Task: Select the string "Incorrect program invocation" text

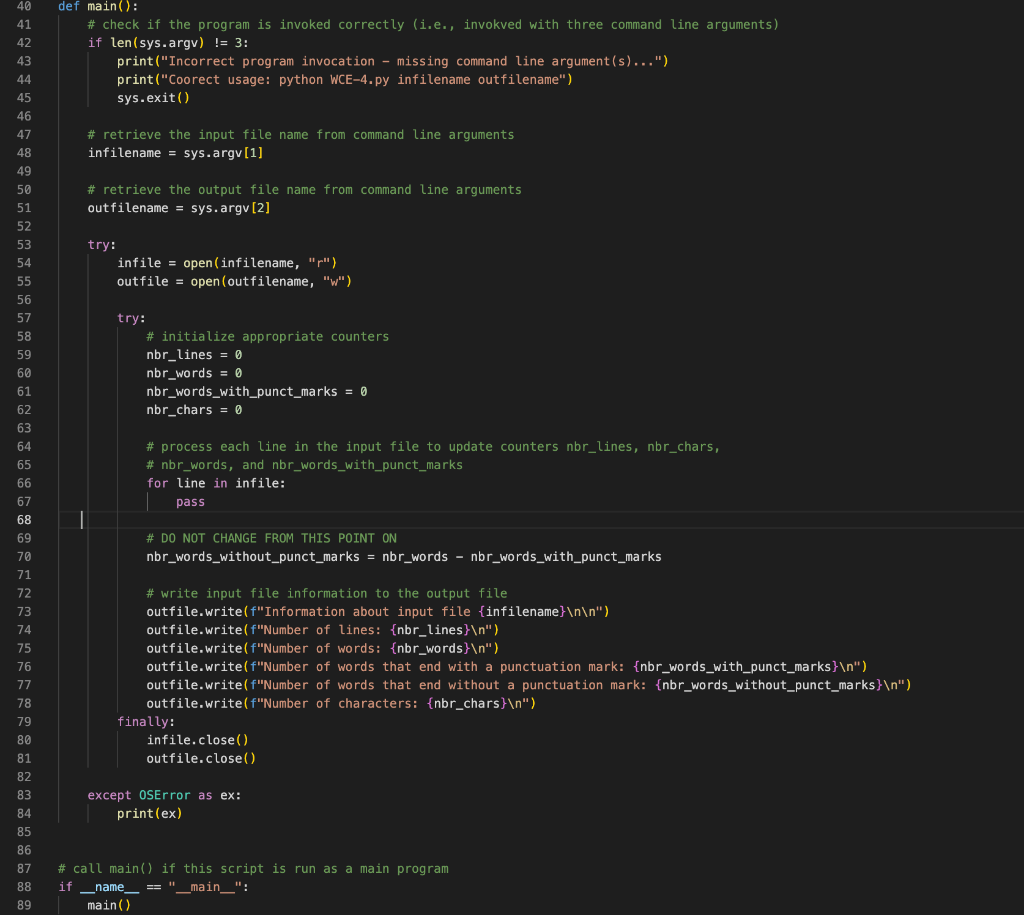Action: coord(263,60)
